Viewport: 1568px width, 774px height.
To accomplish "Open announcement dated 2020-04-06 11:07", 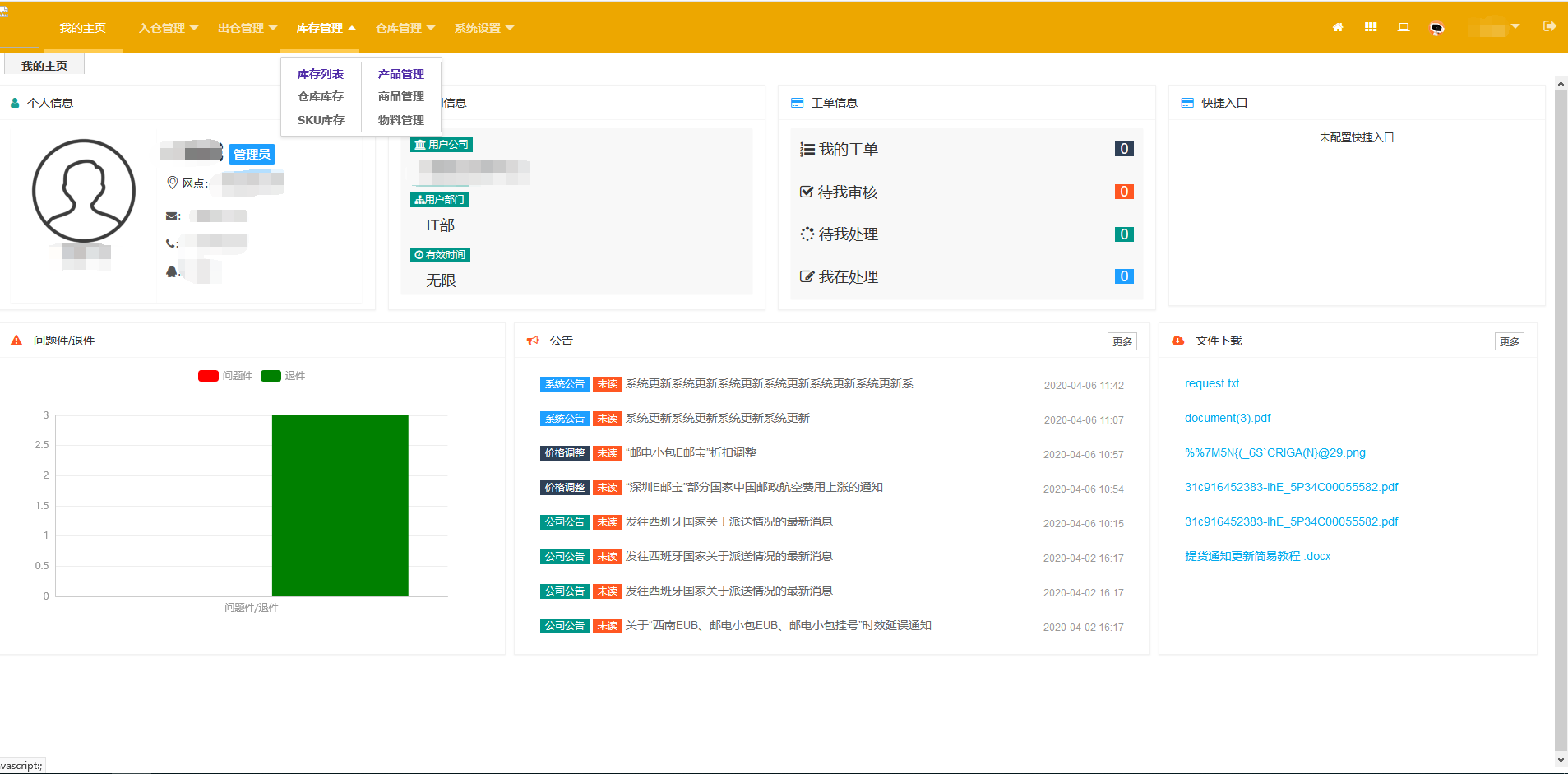I will [x=718, y=418].
